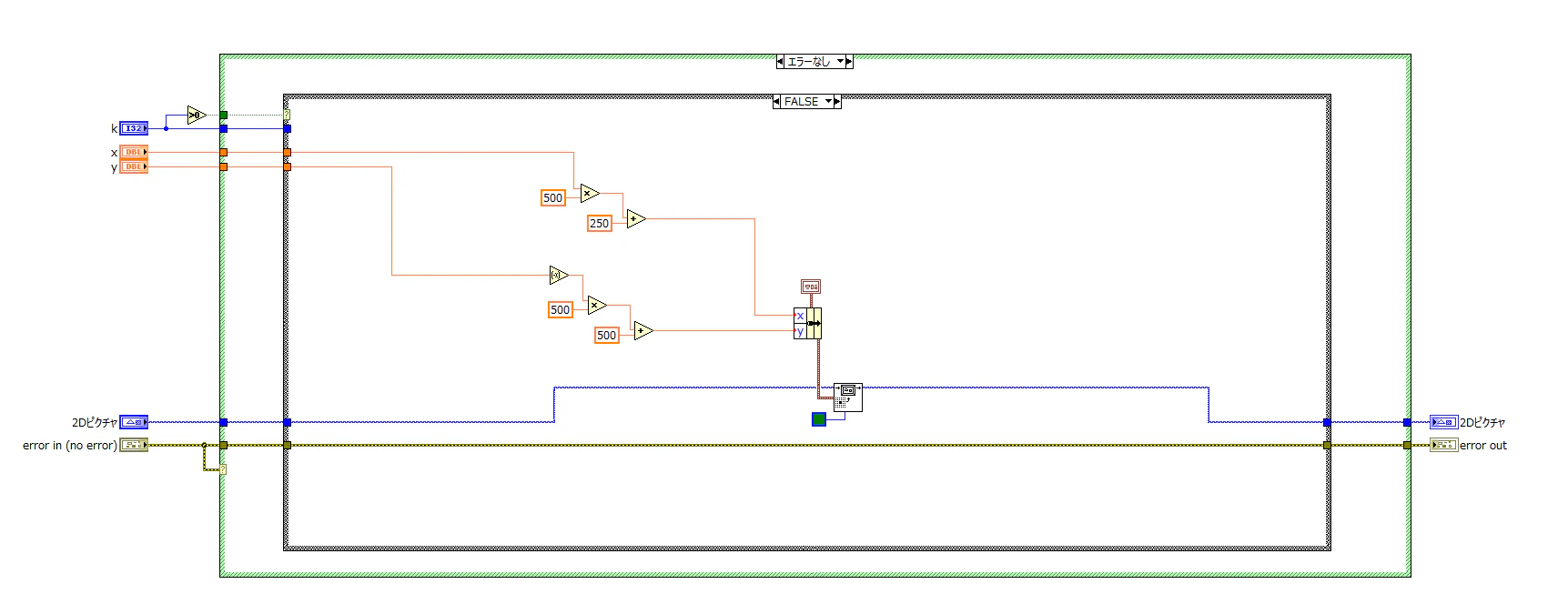This screenshot has height=594, width=1568.
Task: Click the multiply node beside the top 500
Action: [590, 193]
